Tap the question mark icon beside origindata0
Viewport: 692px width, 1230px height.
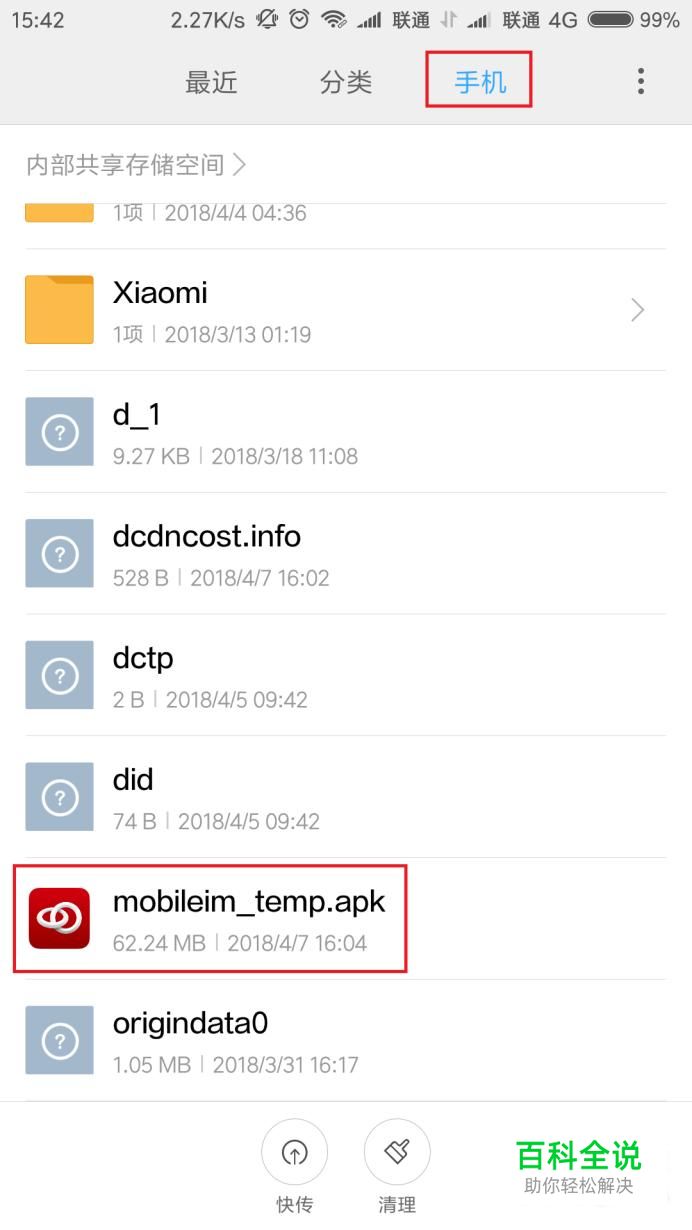click(x=59, y=1040)
